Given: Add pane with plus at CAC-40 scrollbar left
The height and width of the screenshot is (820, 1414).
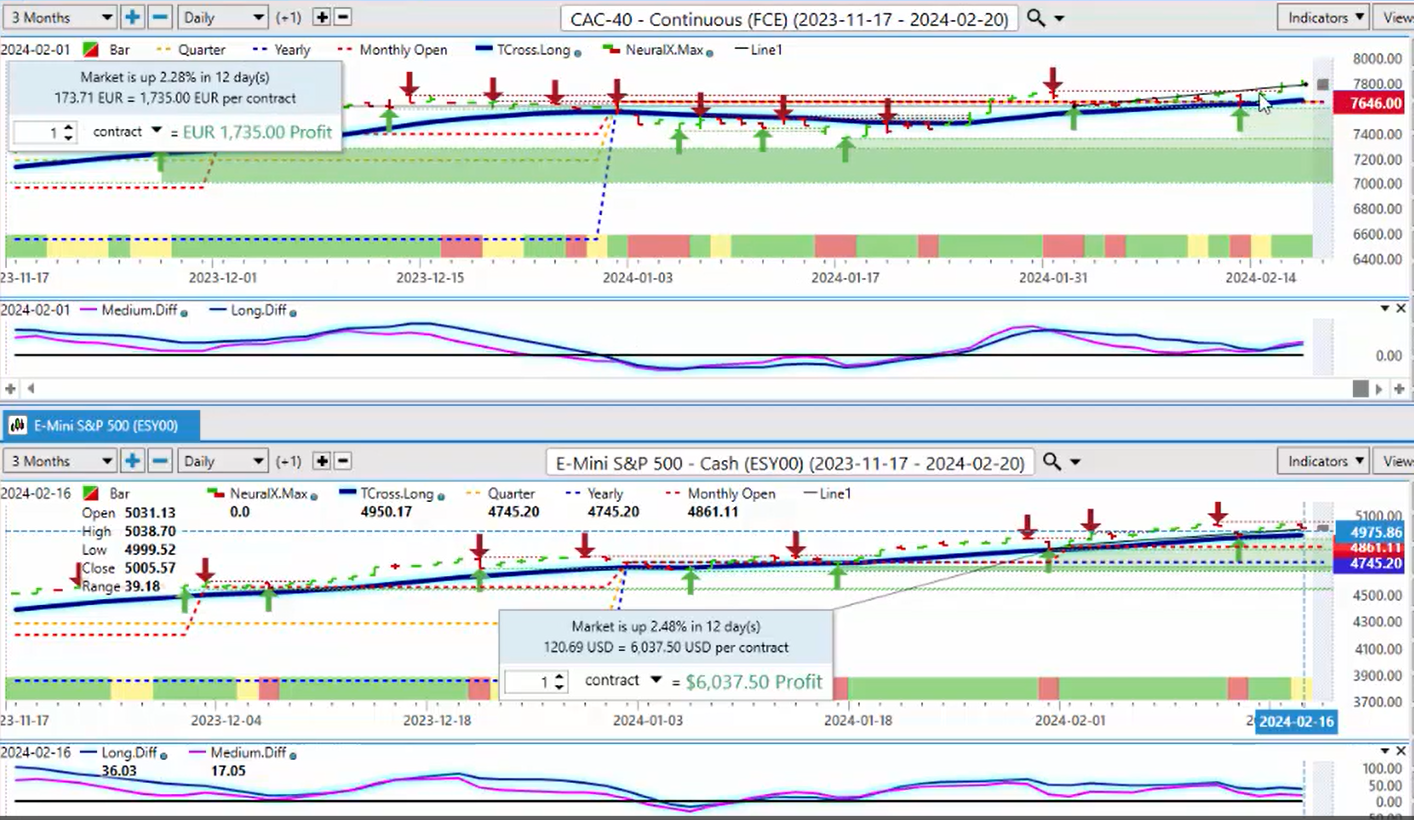Looking at the screenshot, I should [x=10, y=388].
